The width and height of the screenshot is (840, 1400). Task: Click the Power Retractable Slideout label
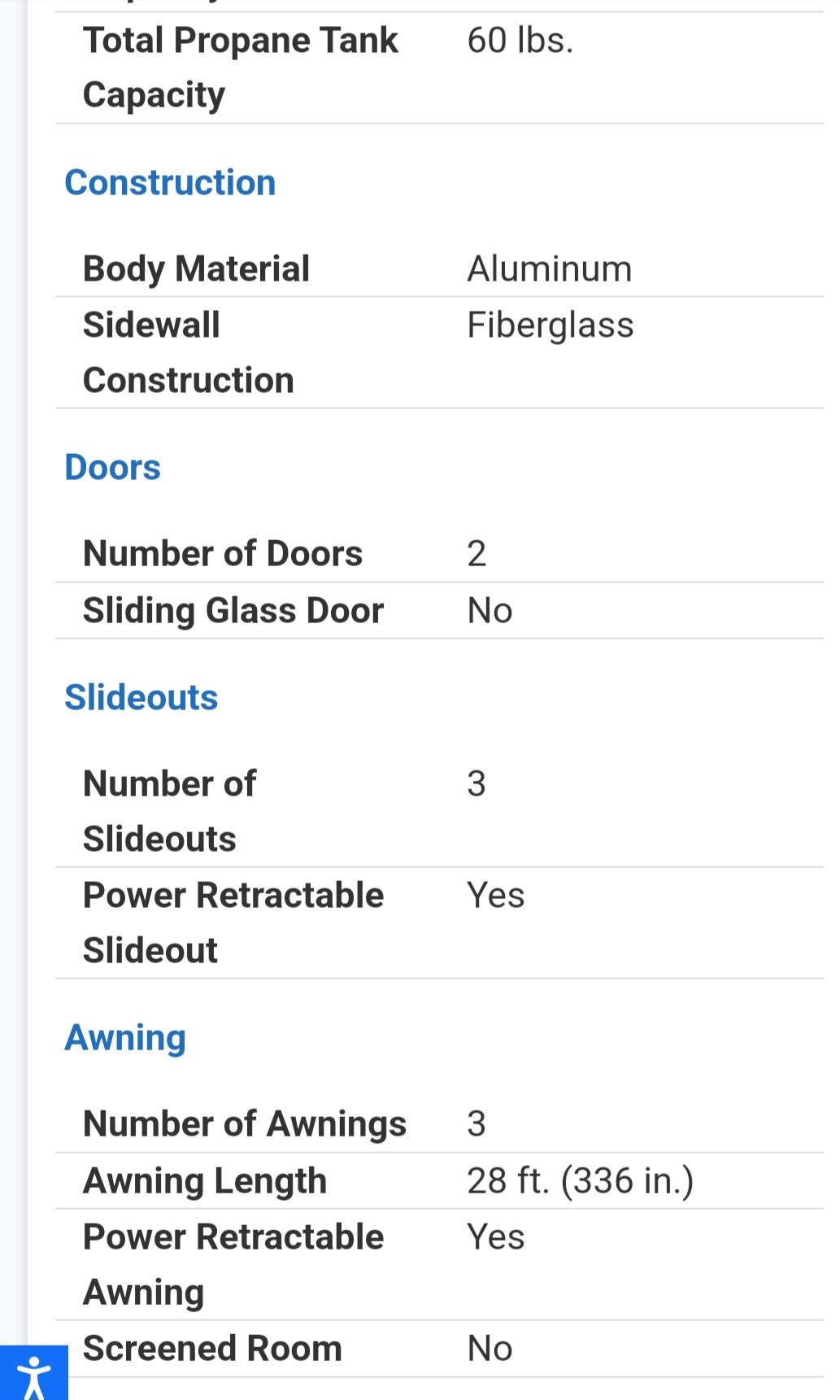pyautogui.click(x=233, y=922)
